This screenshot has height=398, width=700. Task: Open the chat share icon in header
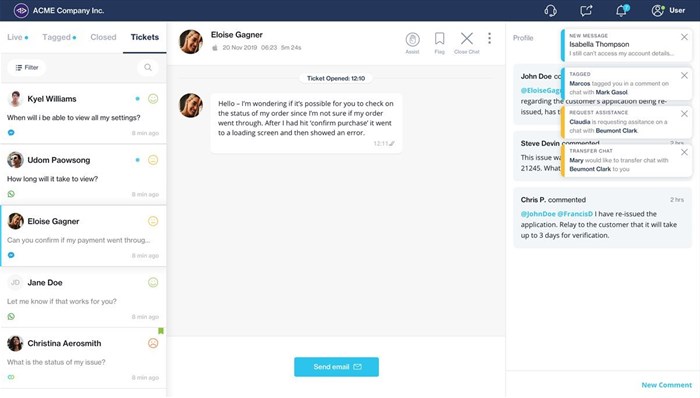(586, 10)
